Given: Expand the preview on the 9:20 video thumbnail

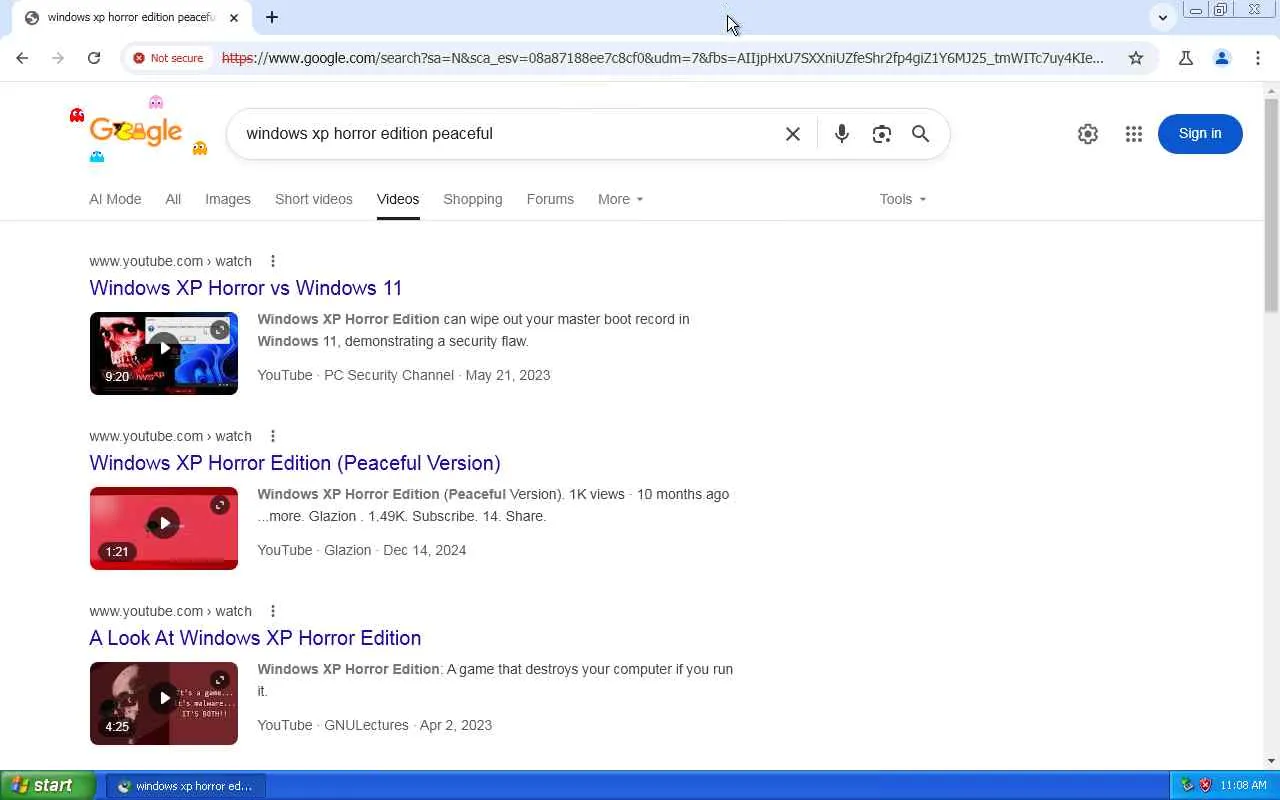Looking at the screenshot, I should point(220,330).
